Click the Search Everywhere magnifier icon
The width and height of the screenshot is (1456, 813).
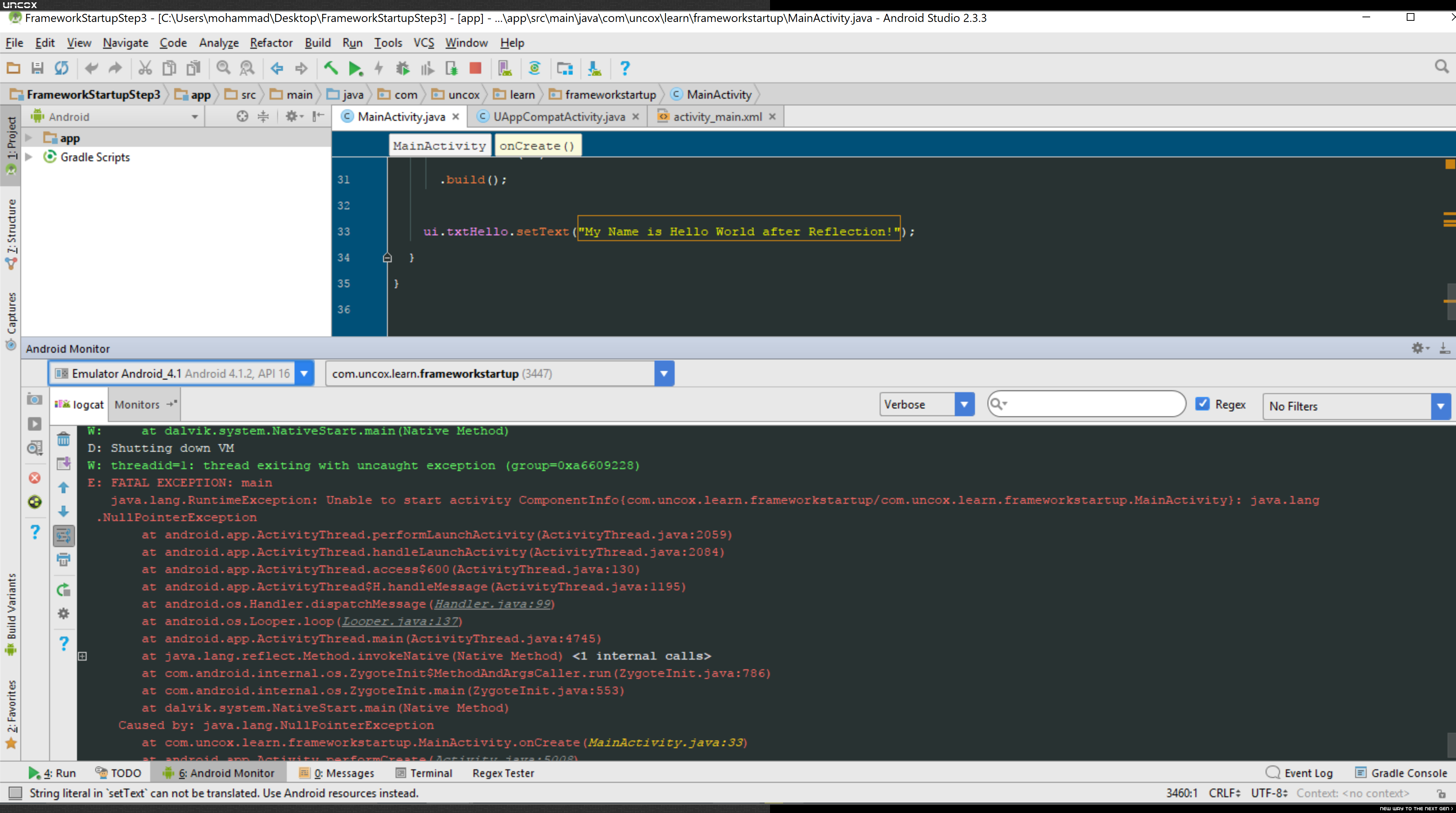(x=1442, y=67)
